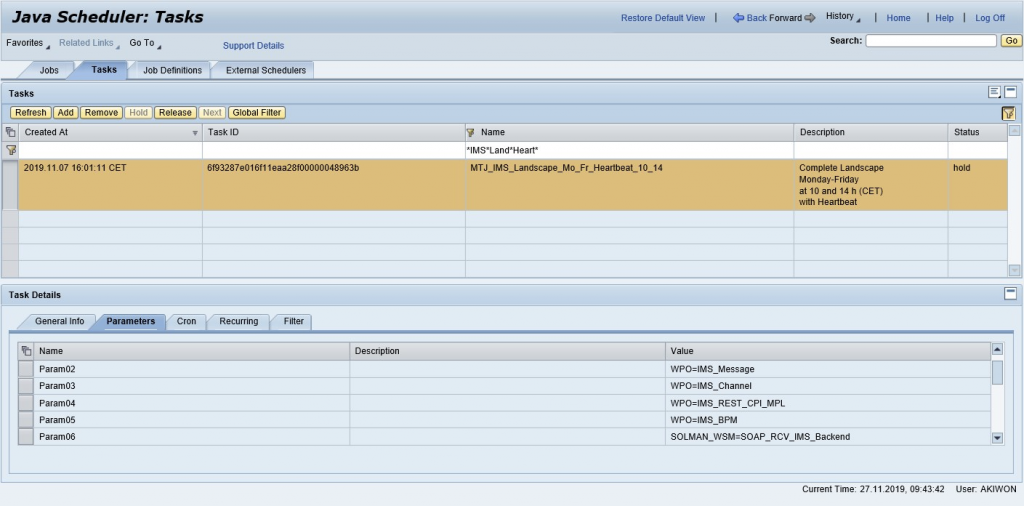Open the External Schedulers tab
Screen dimensions: 1024x506
[x=266, y=70]
